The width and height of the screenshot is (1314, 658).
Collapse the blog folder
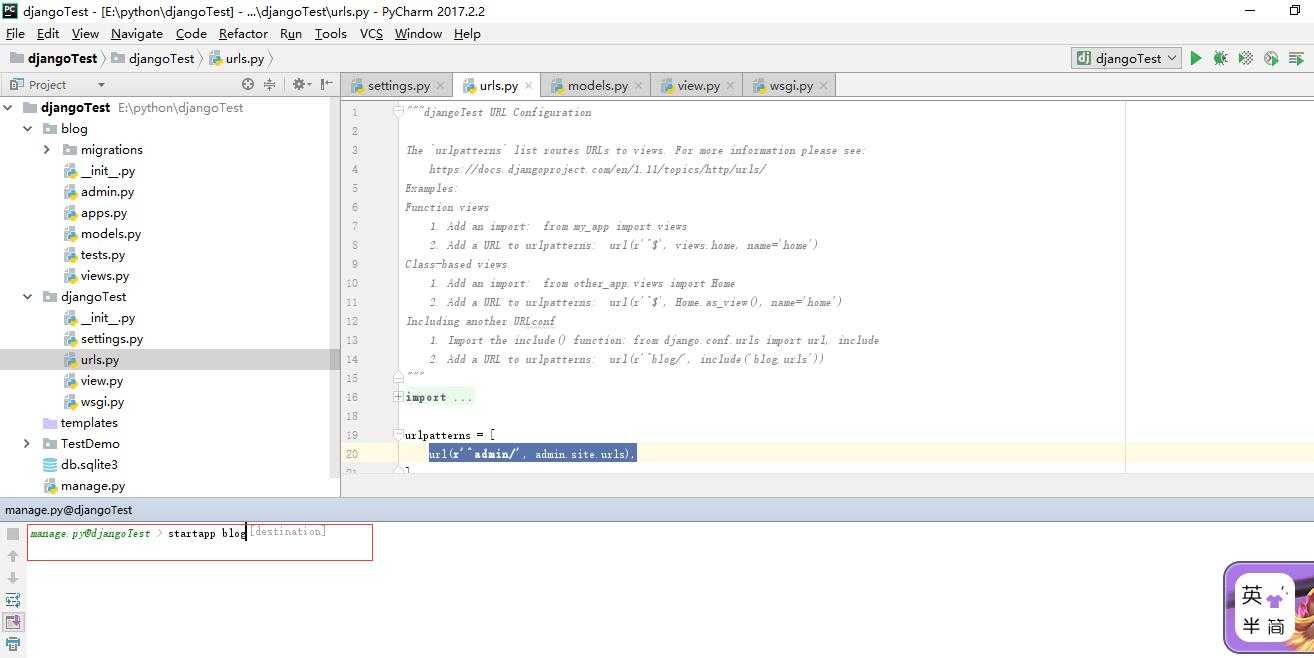click(x=27, y=128)
